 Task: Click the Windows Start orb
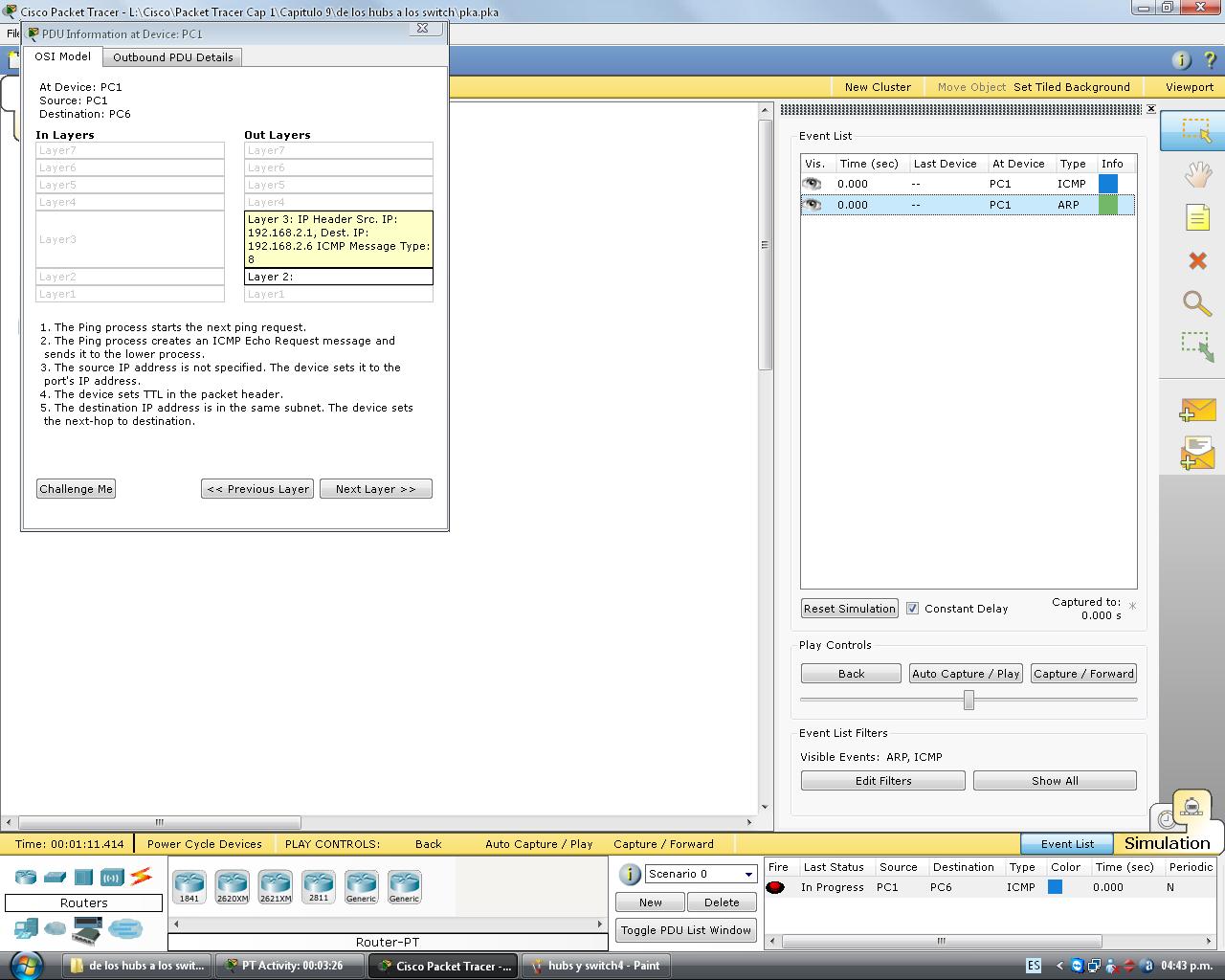click(26, 965)
